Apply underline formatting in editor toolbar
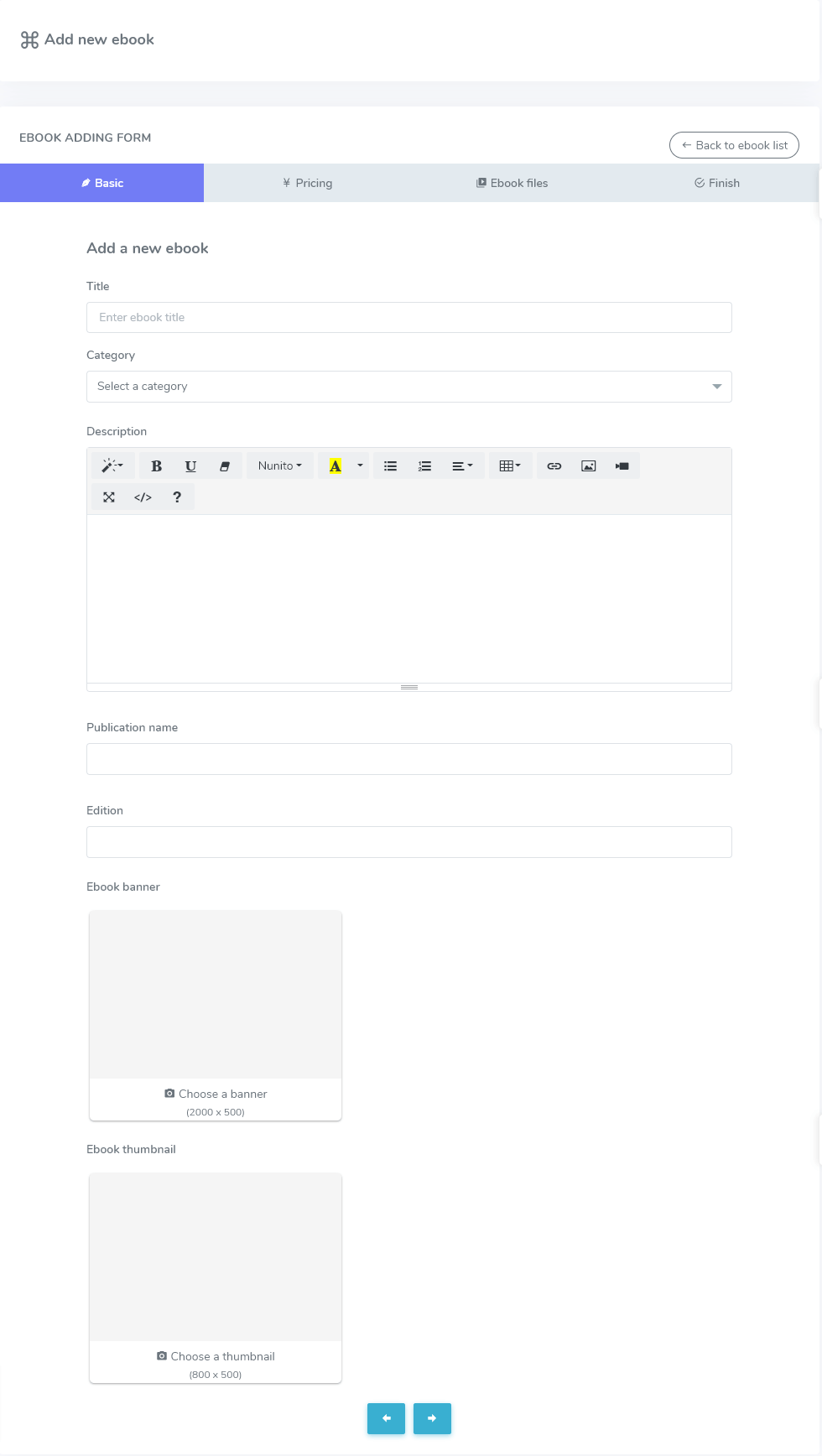Image resolution: width=822 pixels, height=1456 pixels. [x=190, y=466]
